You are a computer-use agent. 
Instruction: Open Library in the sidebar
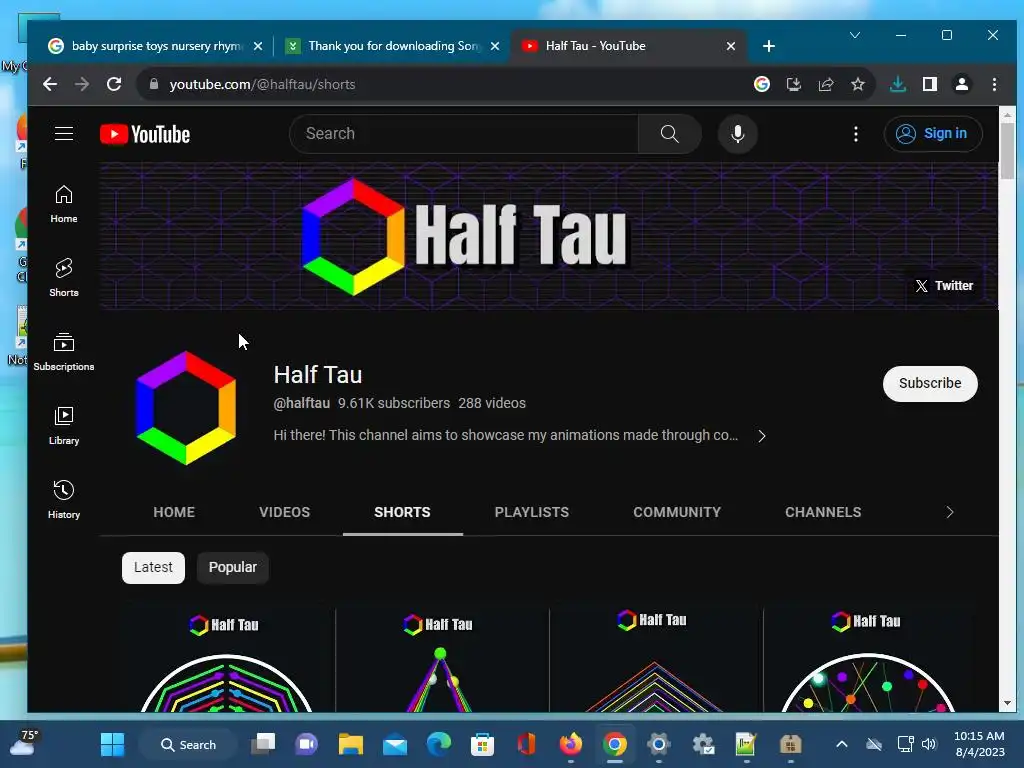(x=63, y=426)
